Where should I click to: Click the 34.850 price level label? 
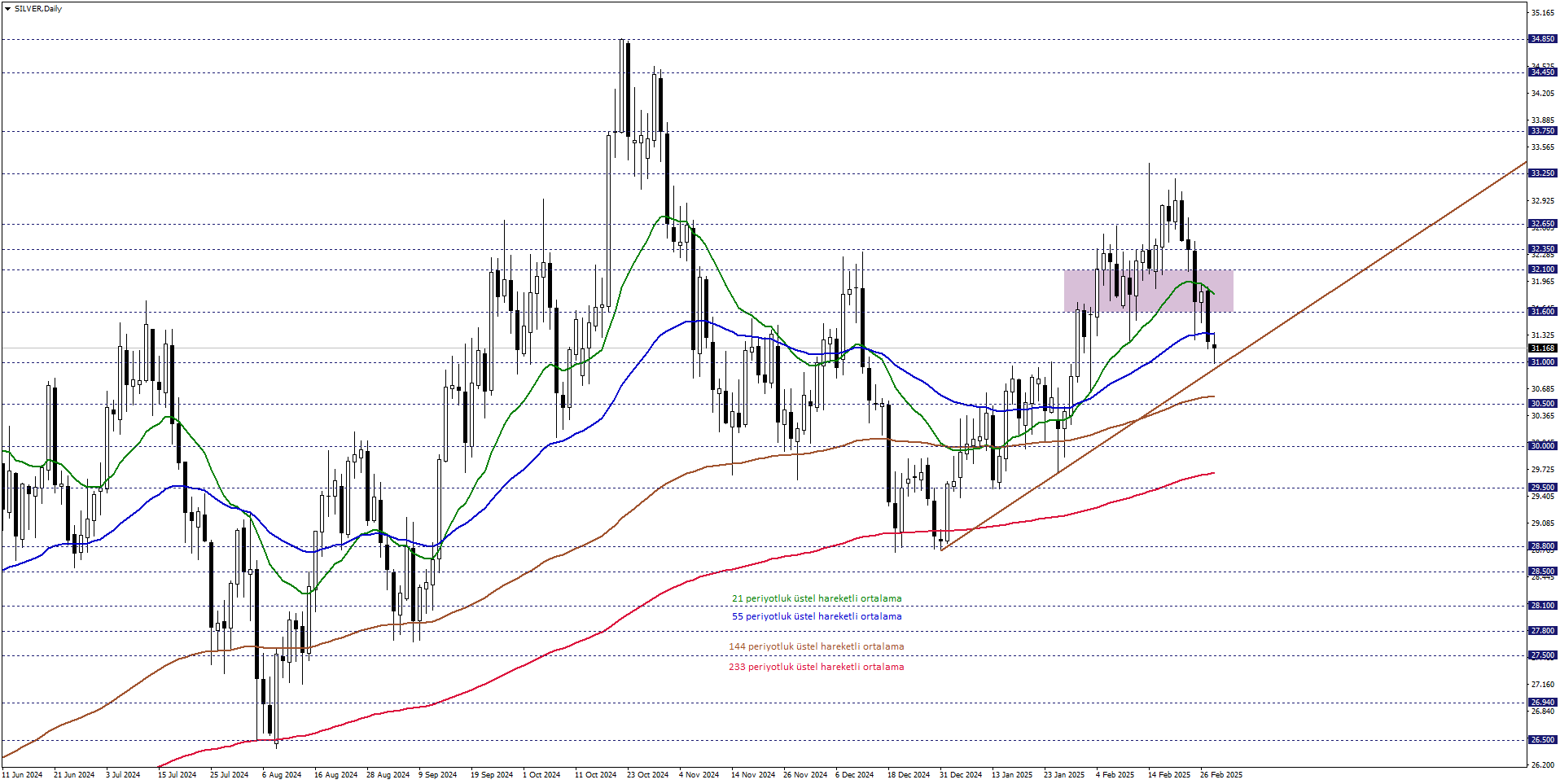pyautogui.click(x=1542, y=39)
